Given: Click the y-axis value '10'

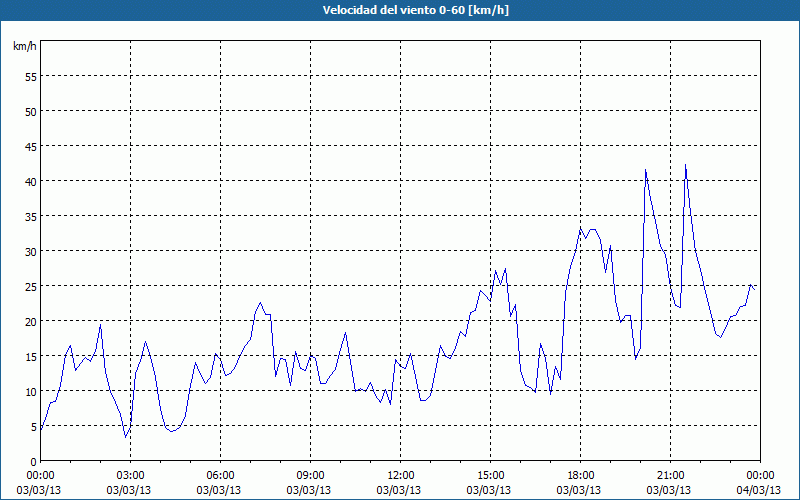Looking at the screenshot, I should [31, 391].
